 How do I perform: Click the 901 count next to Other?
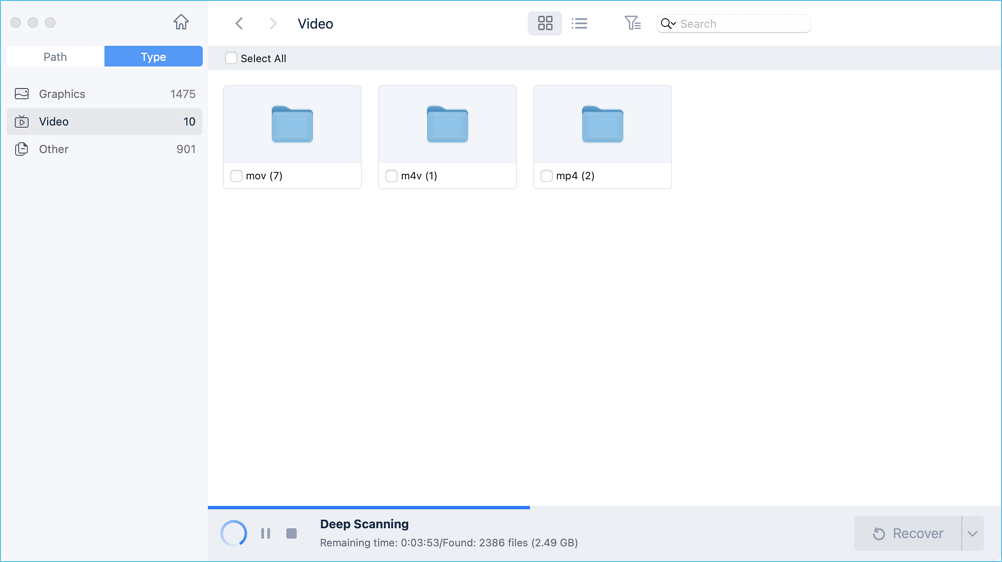pyautogui.click(x=186, y=149)
